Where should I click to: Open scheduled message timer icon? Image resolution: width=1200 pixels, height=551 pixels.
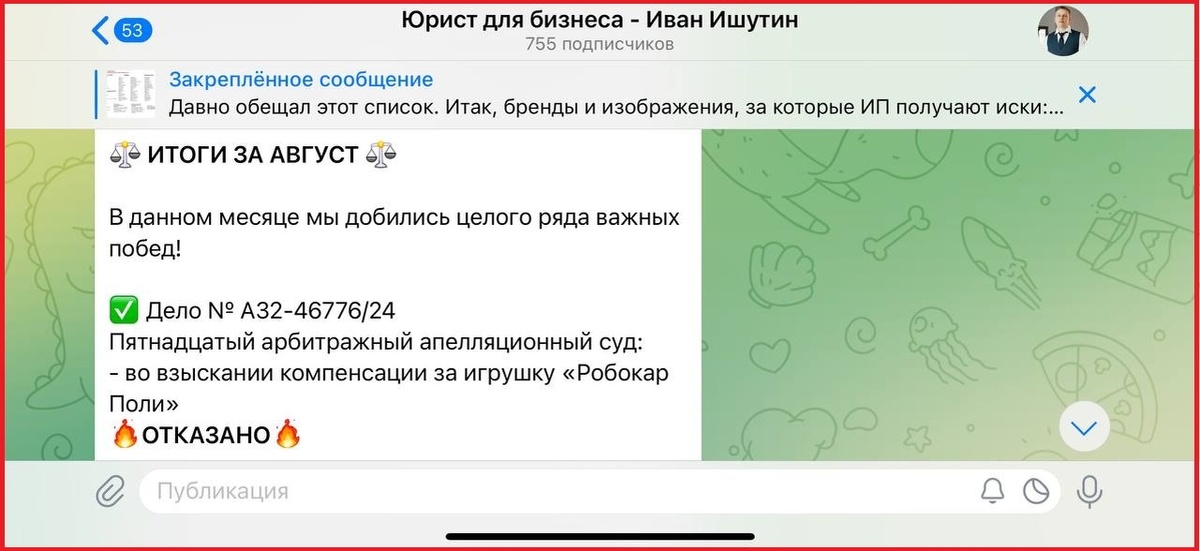pyautogui.click(x=1035, y=491)
